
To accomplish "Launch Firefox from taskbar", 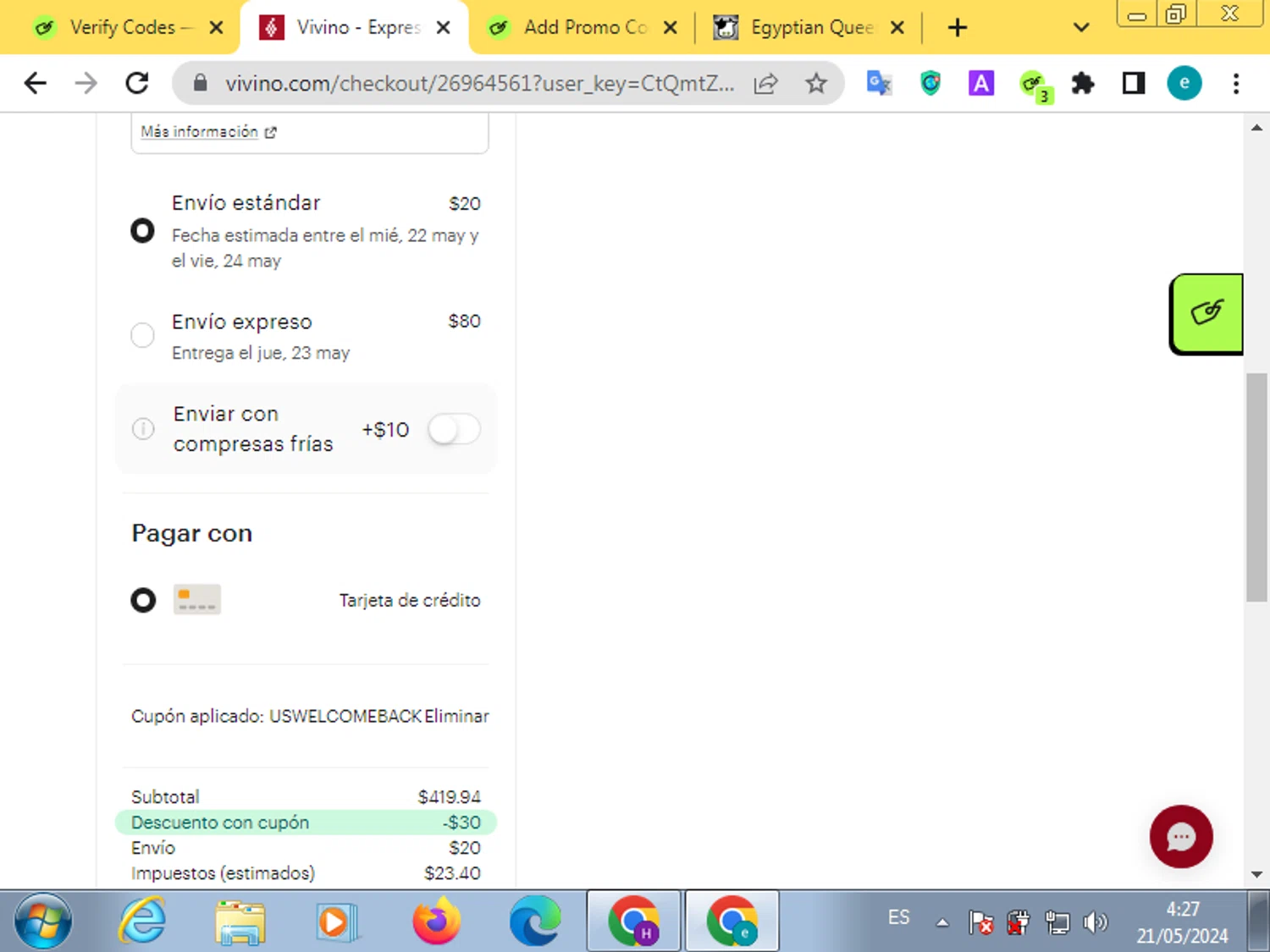I will (437, 921).
